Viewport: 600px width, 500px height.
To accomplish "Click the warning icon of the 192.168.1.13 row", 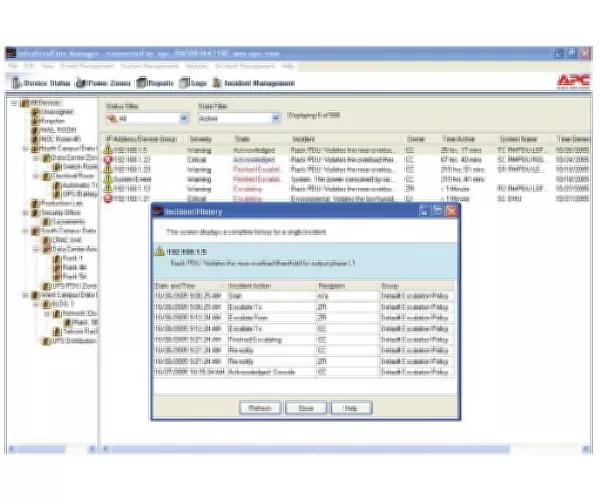I will (108, 189).
